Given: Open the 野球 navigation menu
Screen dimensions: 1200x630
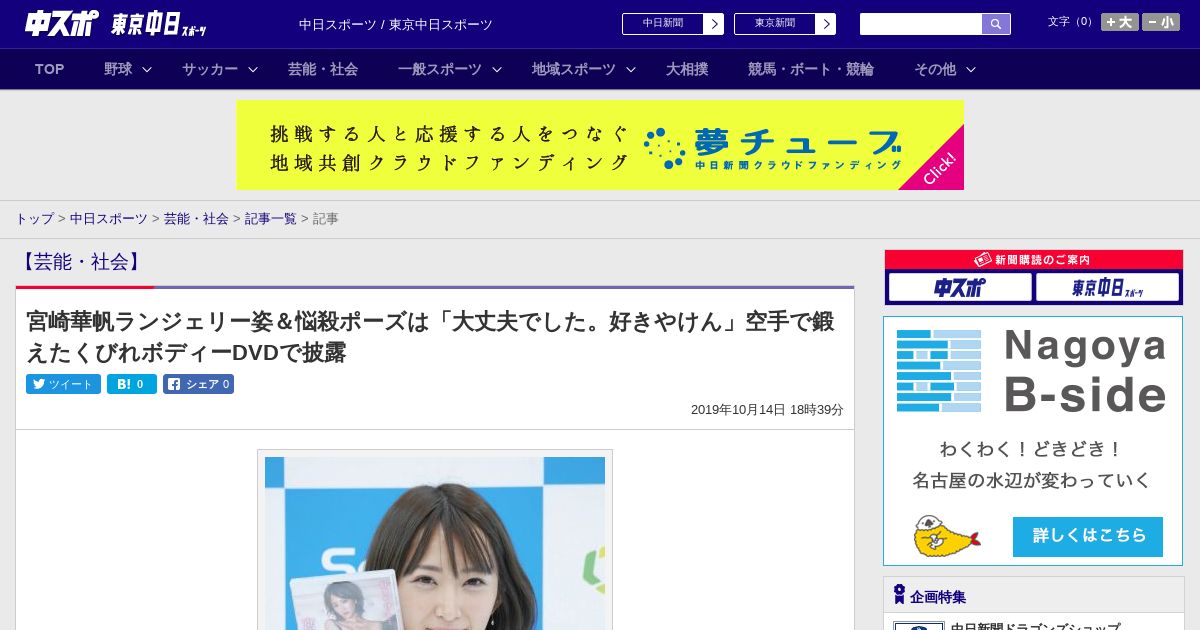Looking at the screenshot, I should (x=118, y=69).
